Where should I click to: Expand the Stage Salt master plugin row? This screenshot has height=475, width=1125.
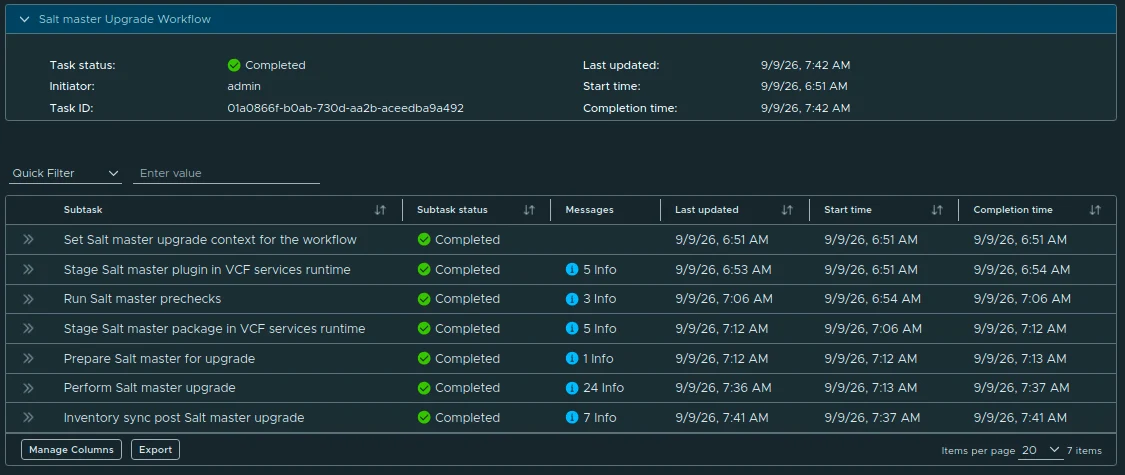29,270
